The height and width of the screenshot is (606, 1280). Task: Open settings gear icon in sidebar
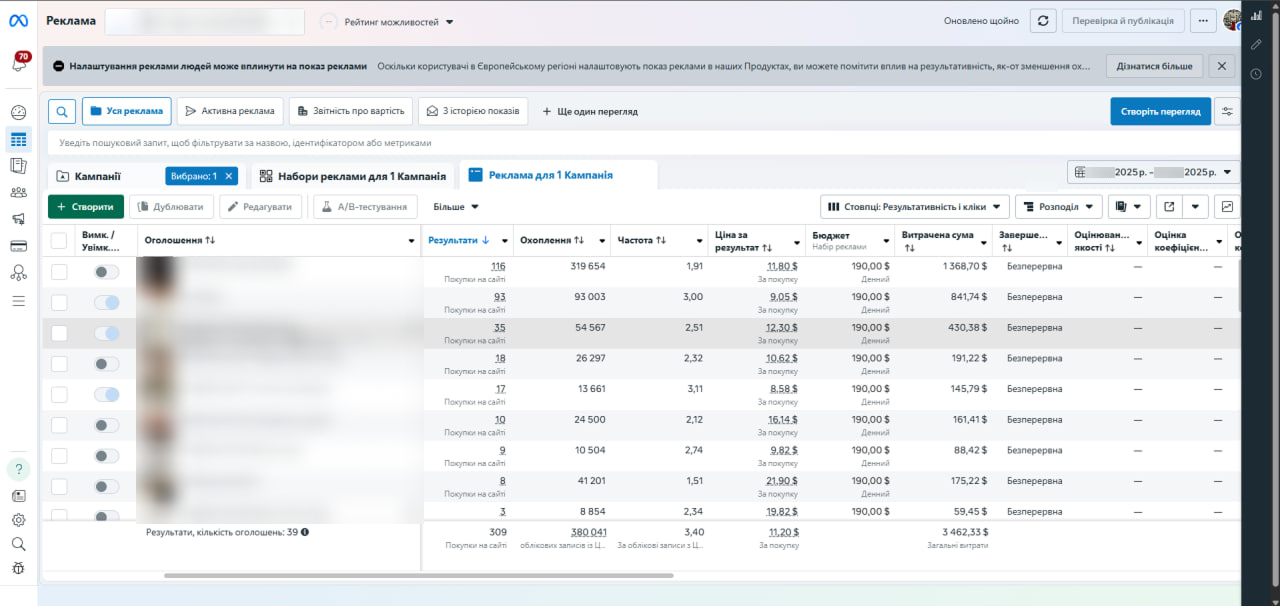pyautogui.click(x=18, y=520)
